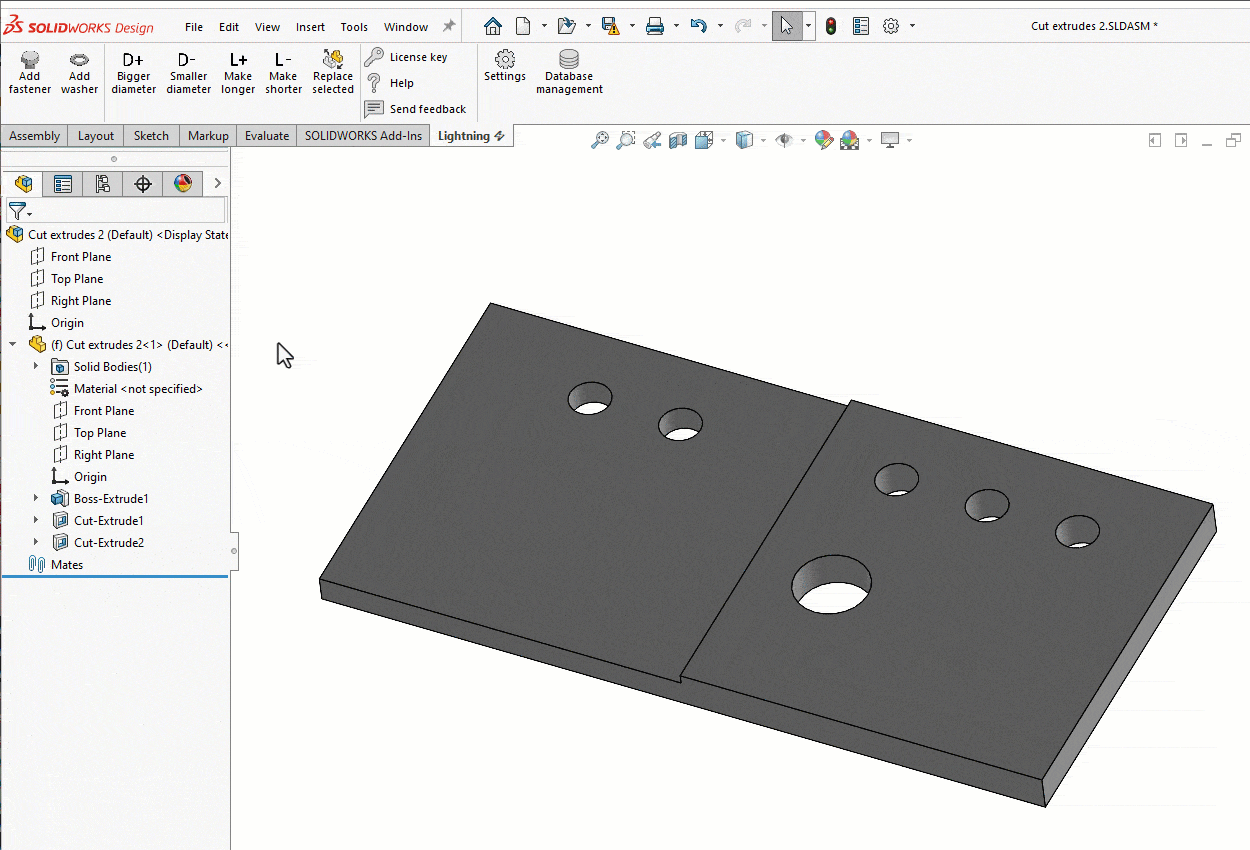Select the top-level Right Plane item

point(71,300)
